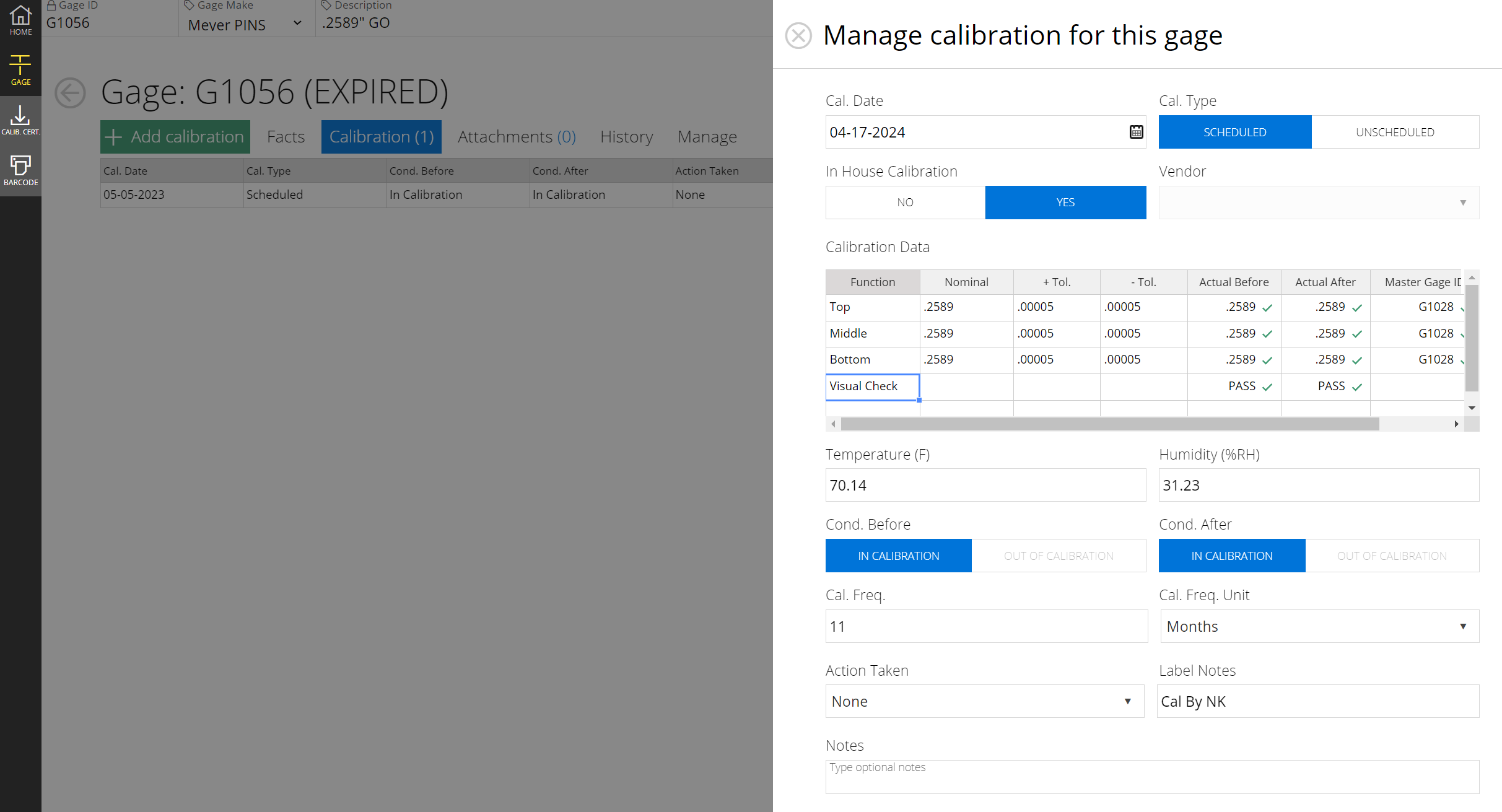1502x812 pixels.
Task: Click the Temperature (F) field
Action: click(985, 485)
